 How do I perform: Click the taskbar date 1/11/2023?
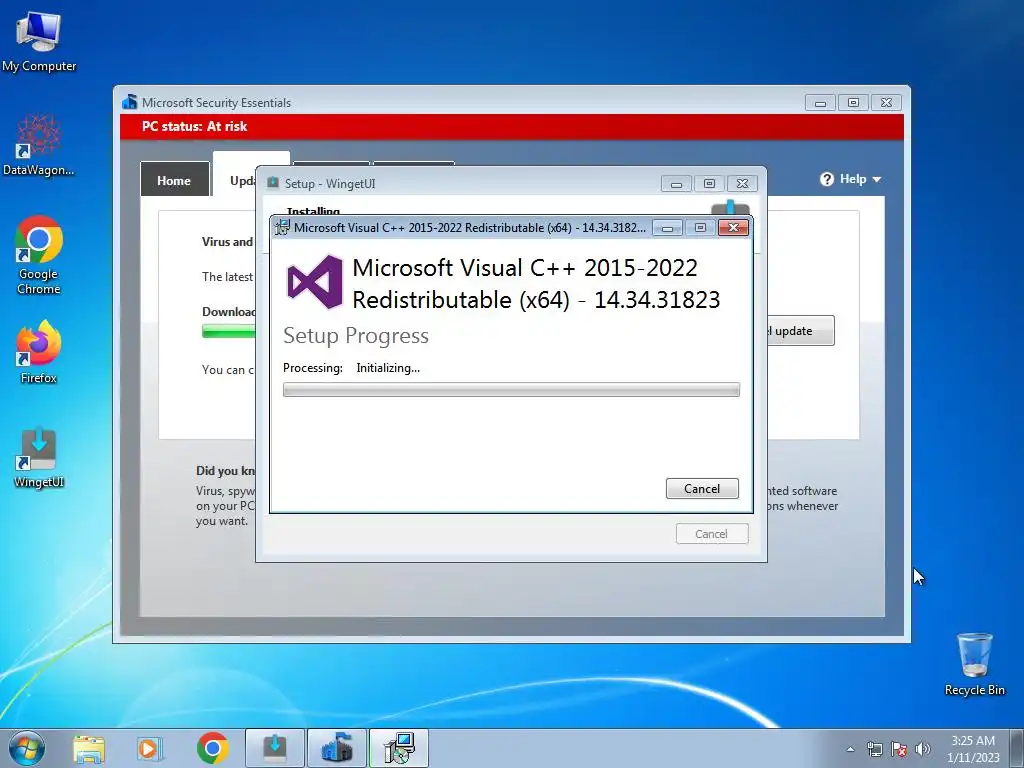(973, 758)
